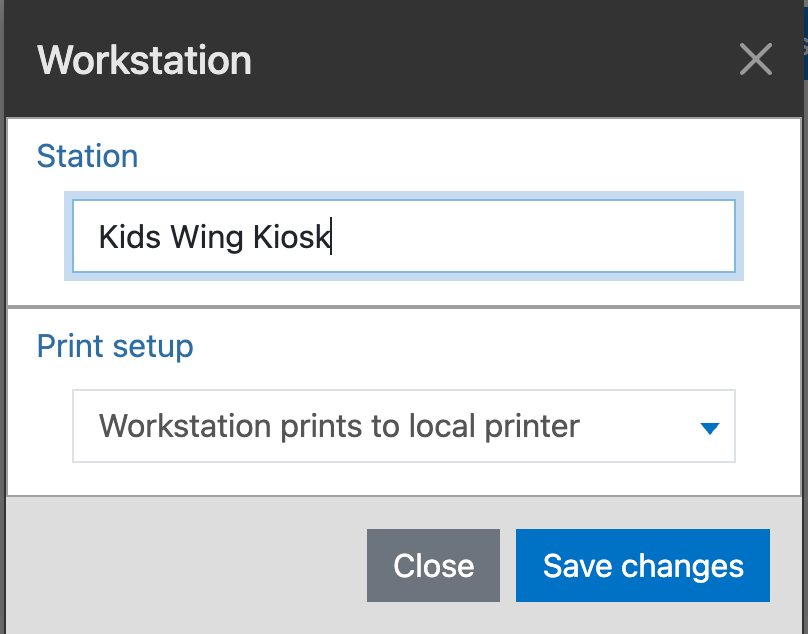Save changes to the workstation

[643, 565]
